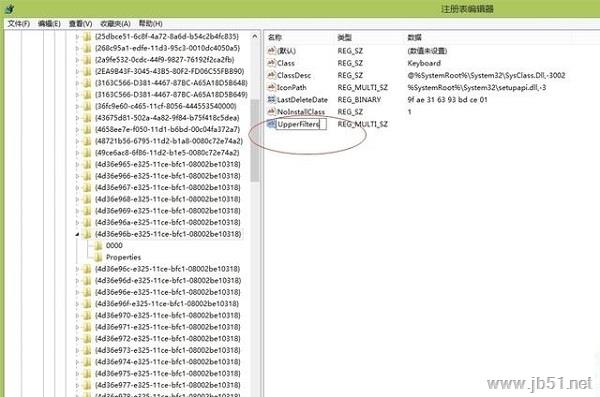Expand the {4d36e971-e325-11ce-bfc1-08002be10318} key
The height and width of the screenshot is (397, 600).
77,327
